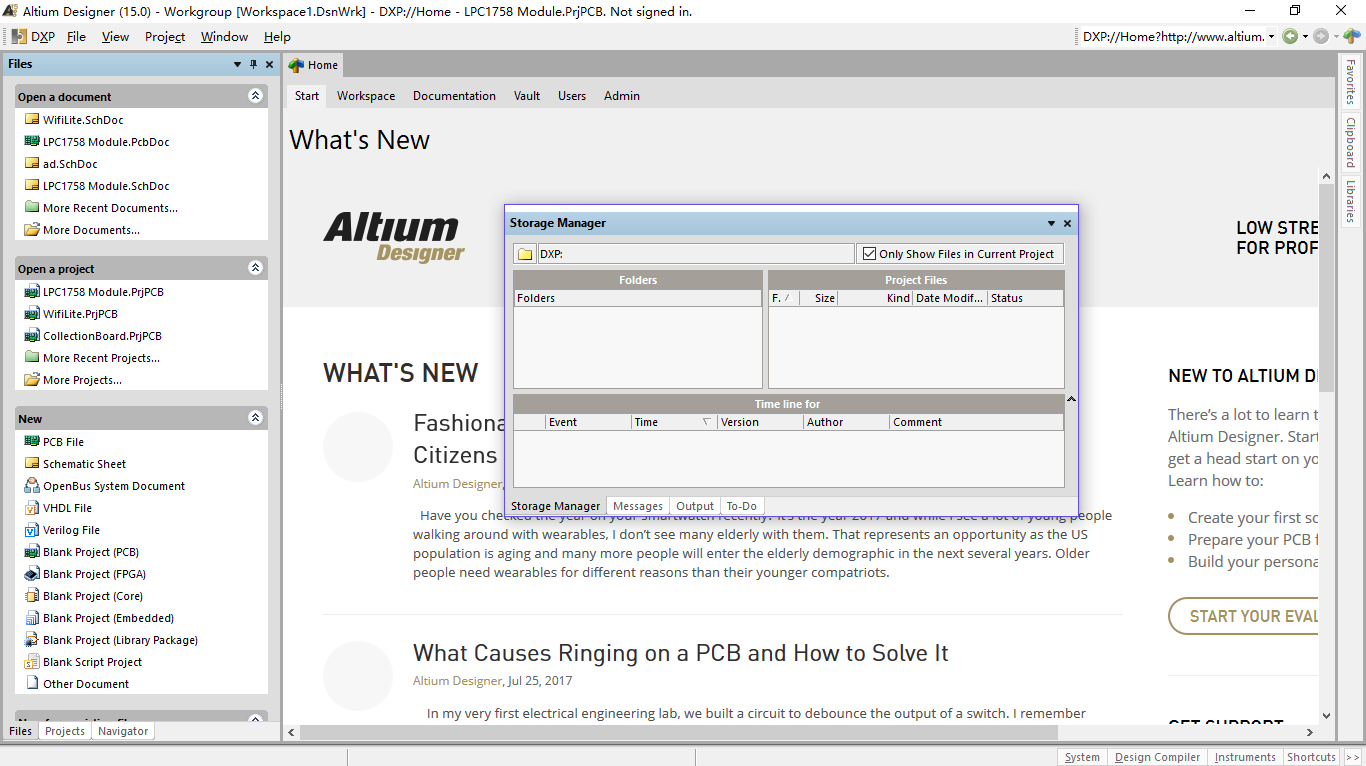Click the Storage Manager folder browse icon
The height and width of the screenshot is (766, 1366).
click(x=525, y=254)
